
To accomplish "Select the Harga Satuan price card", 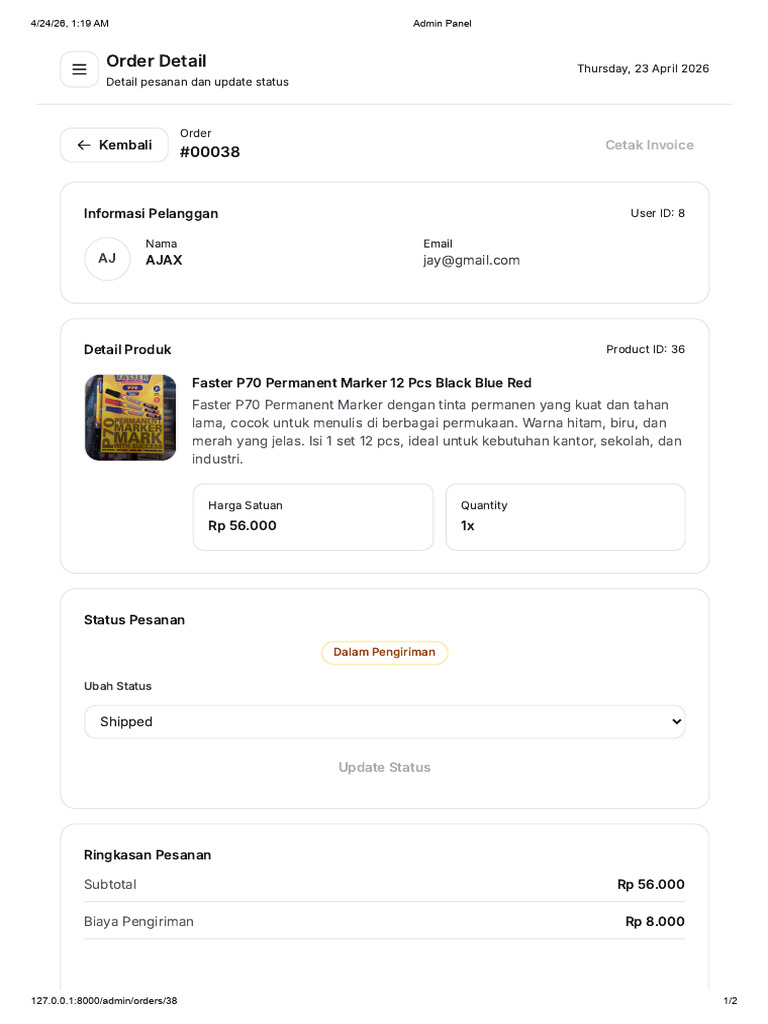I will [x=313, y=517].
